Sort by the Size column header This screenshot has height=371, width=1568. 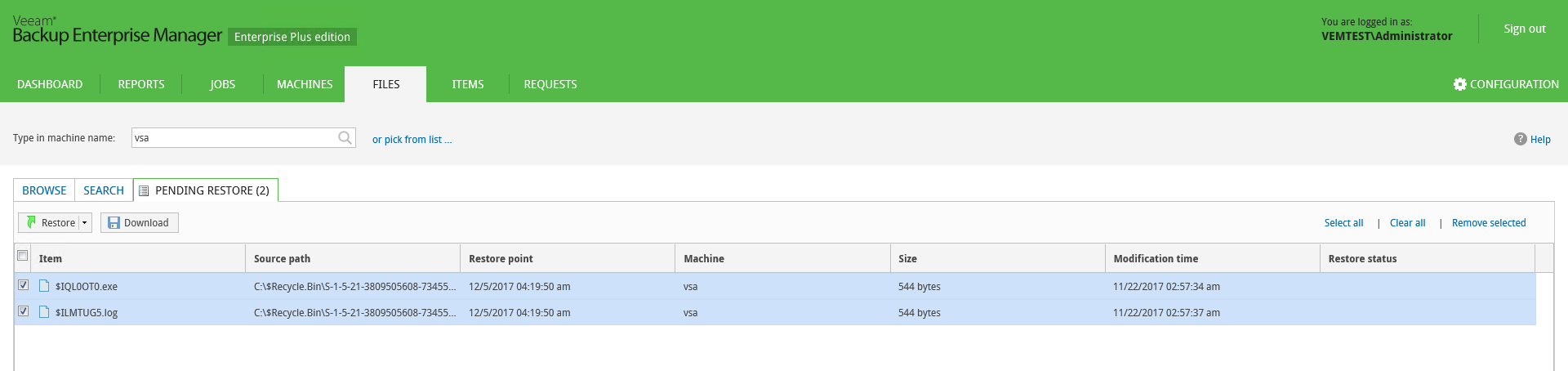pyautogui.click(x=997, y=258)
